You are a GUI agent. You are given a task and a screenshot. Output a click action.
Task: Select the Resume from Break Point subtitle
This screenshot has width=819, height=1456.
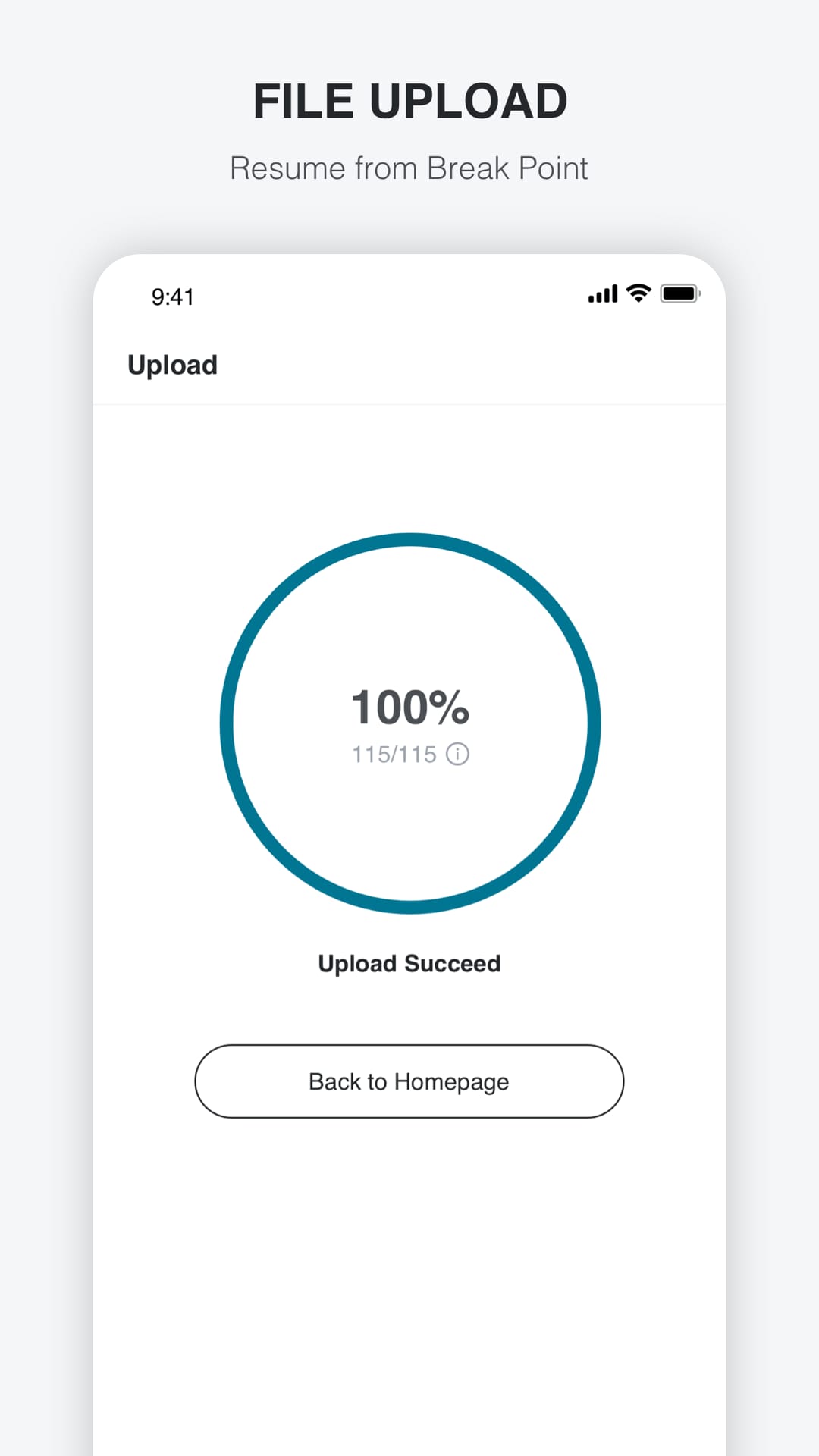(x=409, y=168)
